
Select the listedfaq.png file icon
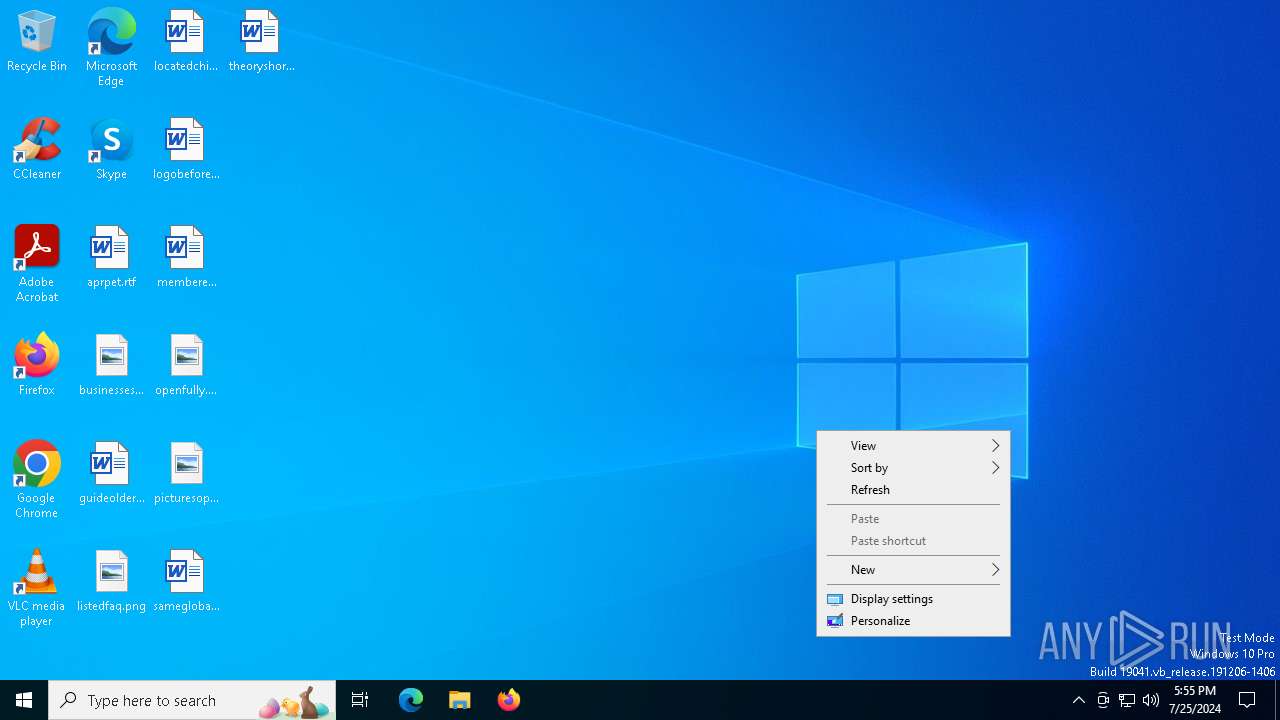pos(111,582)
